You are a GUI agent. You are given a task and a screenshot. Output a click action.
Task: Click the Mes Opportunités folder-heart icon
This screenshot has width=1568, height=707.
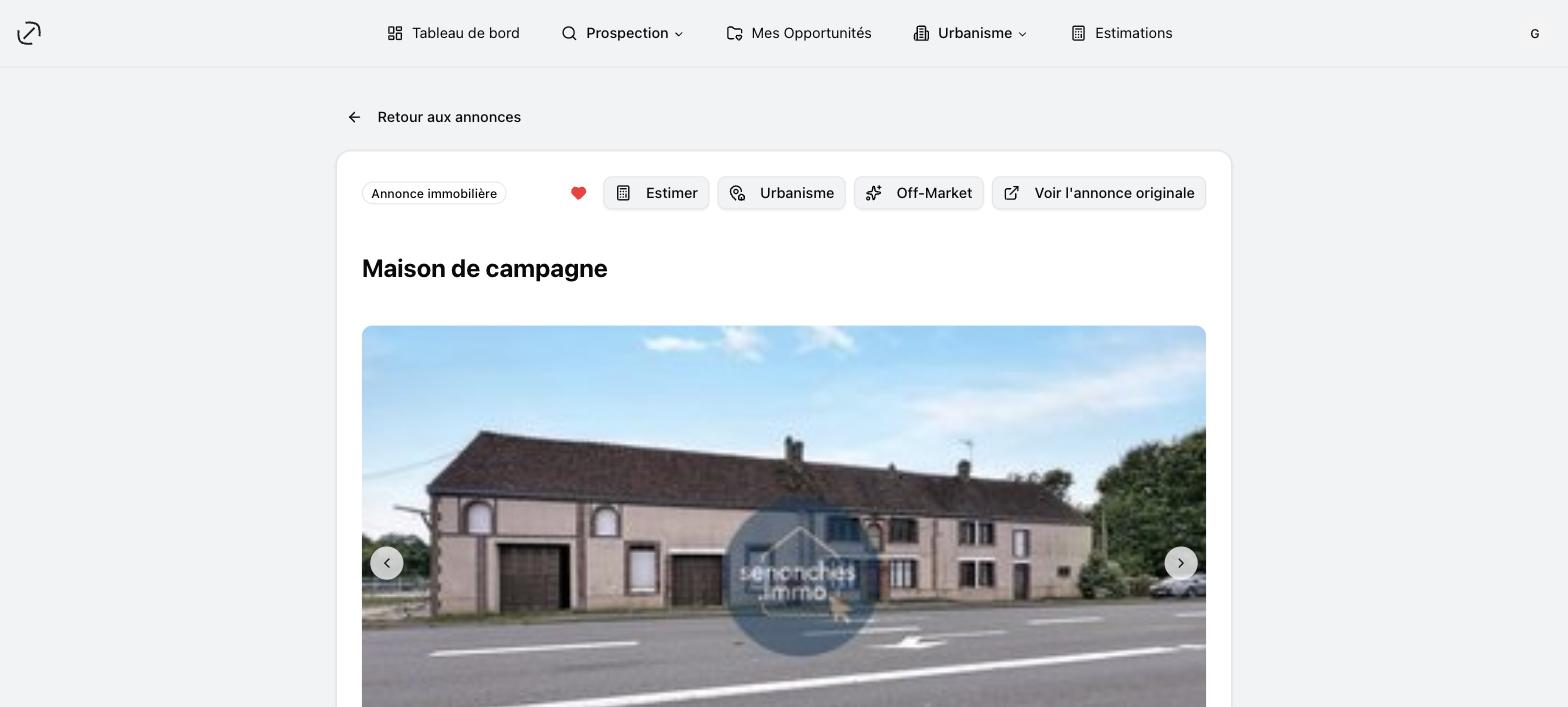point(734,33)
